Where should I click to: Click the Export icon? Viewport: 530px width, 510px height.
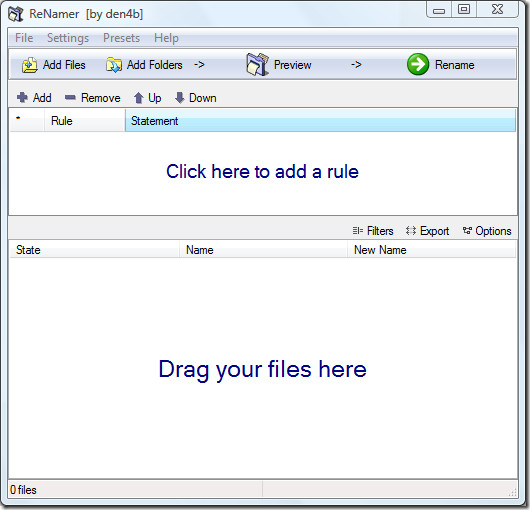[x=411, y=231]
